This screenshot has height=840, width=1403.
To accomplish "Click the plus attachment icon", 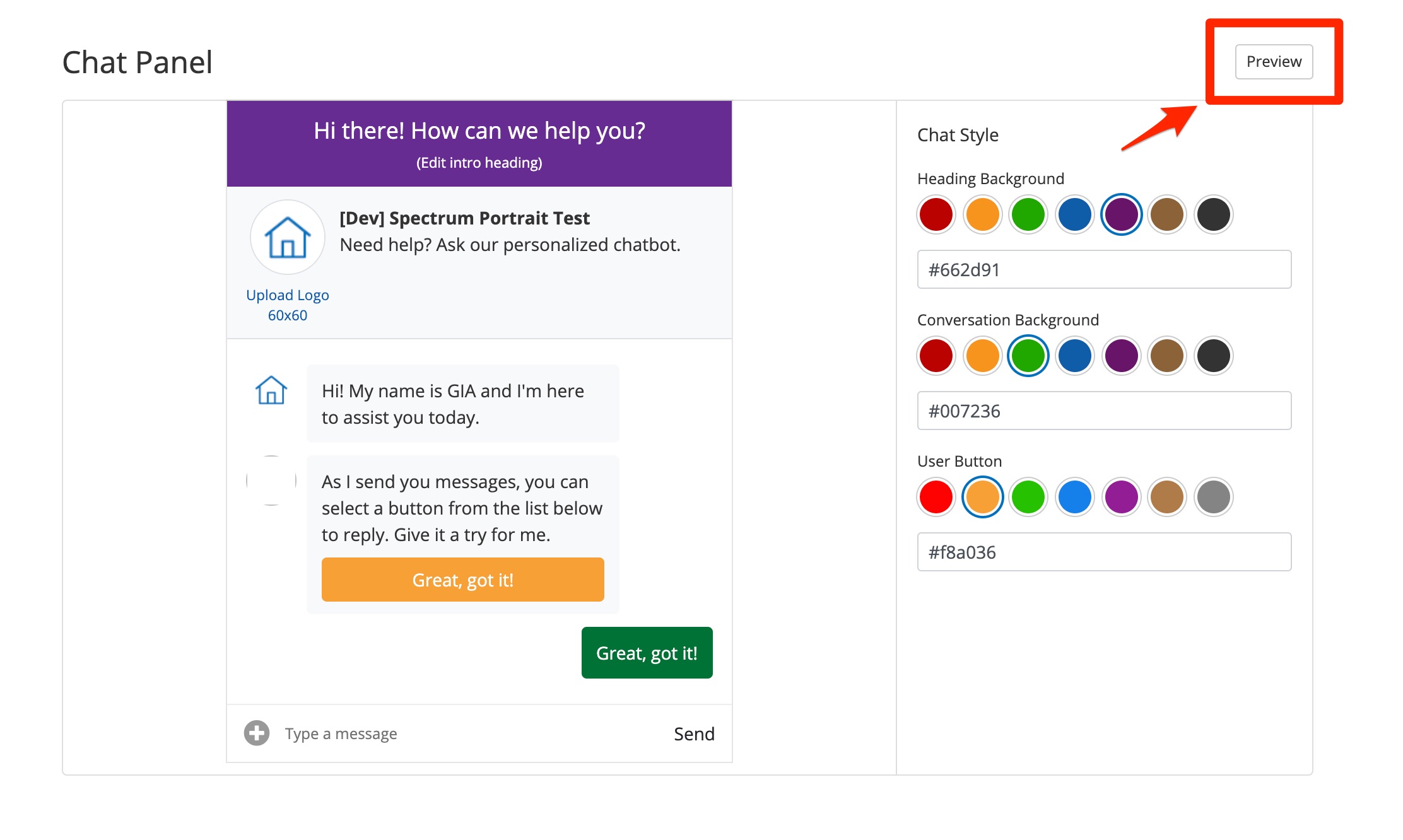I will pos(257,733).
